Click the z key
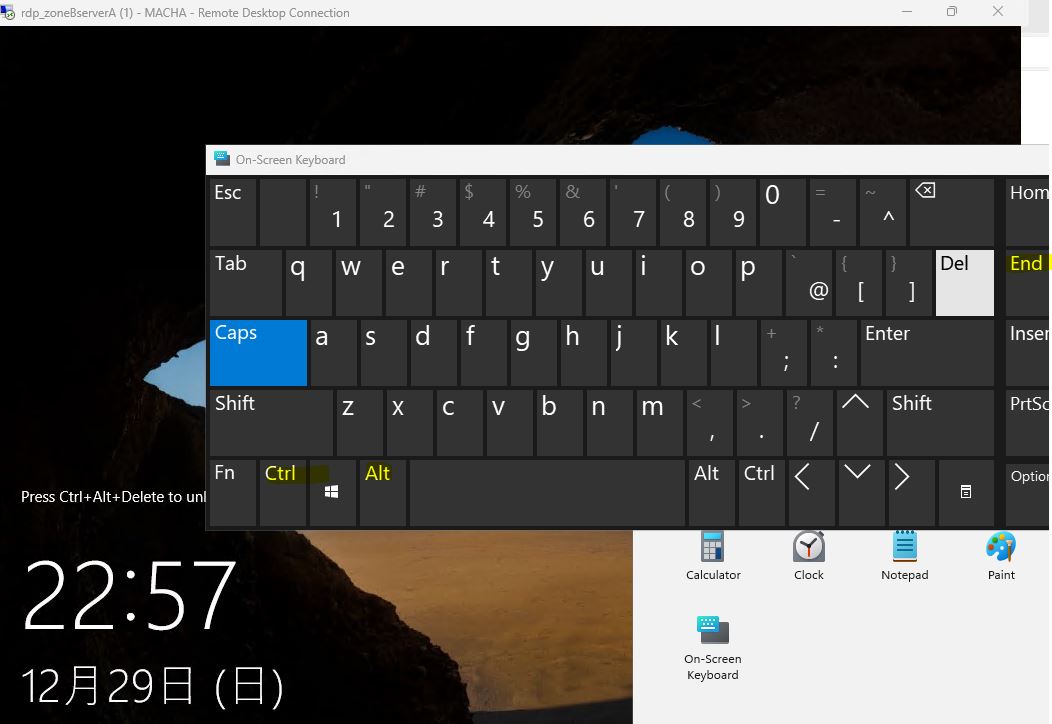This screenshot has height=724, width=1052. tap(360, 423)
